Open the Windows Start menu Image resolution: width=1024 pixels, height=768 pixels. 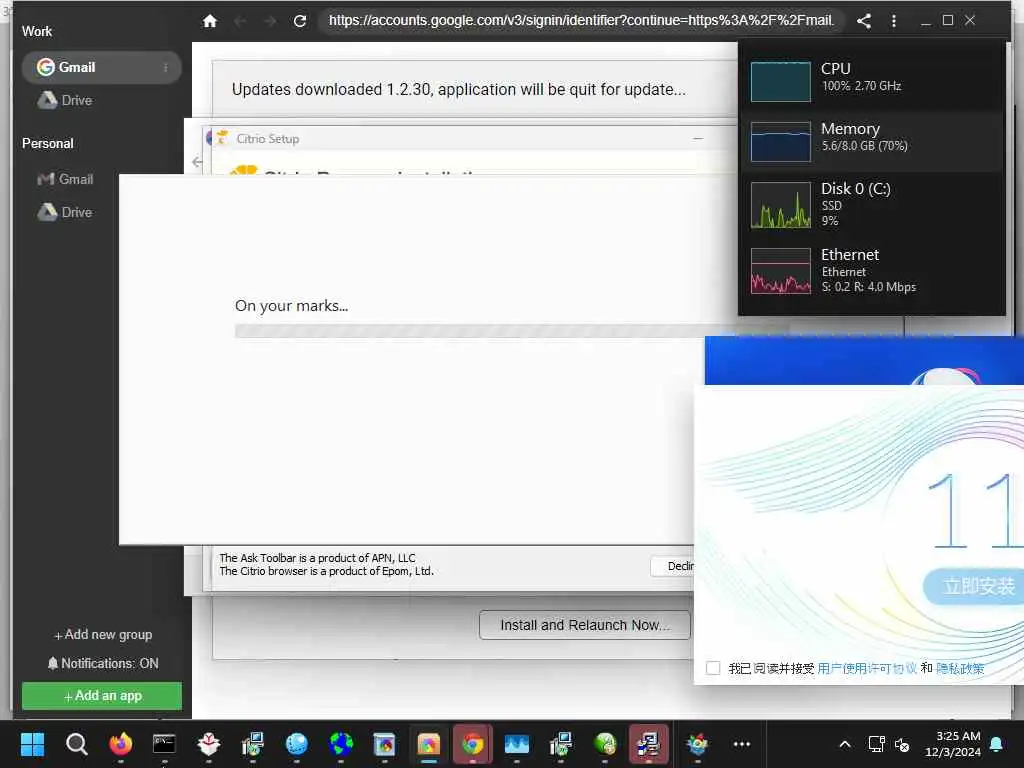pos(32,744)
